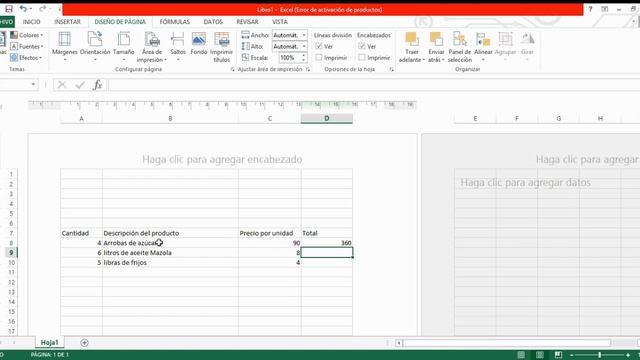Click 'Haga clic para agregar encabezado' area

tap(222, 159)
